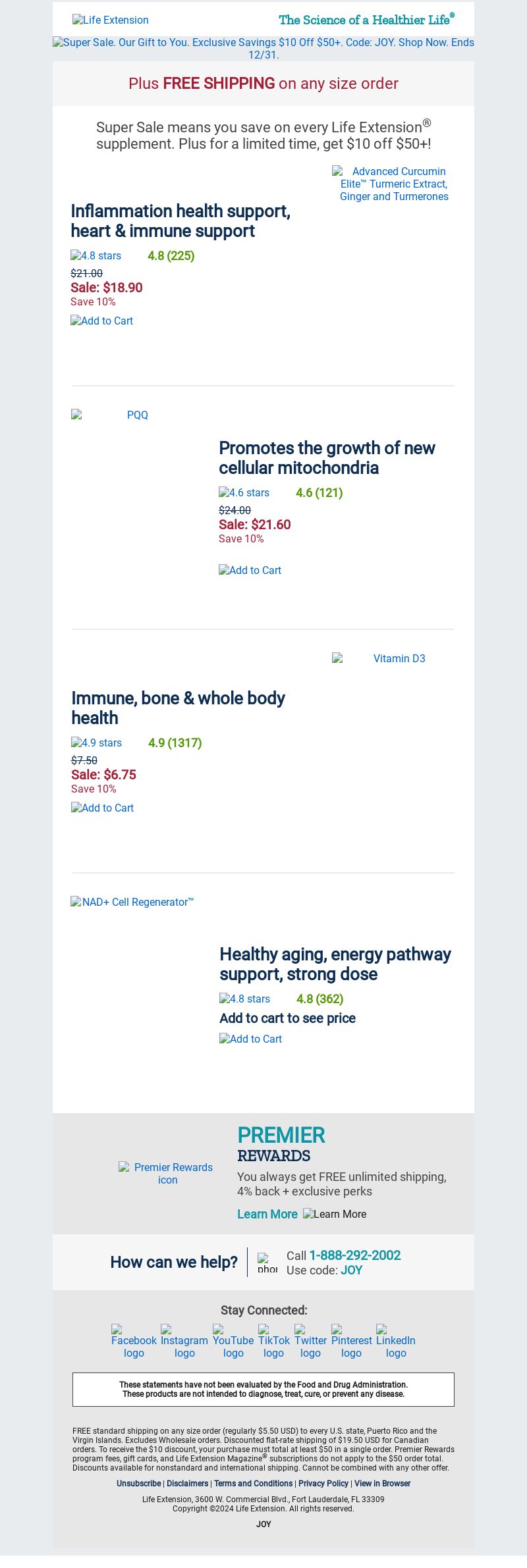Open the Instagram logo link
Image resolution: width=527 pixels, height=1568 pixels.
click(184, 1342)
